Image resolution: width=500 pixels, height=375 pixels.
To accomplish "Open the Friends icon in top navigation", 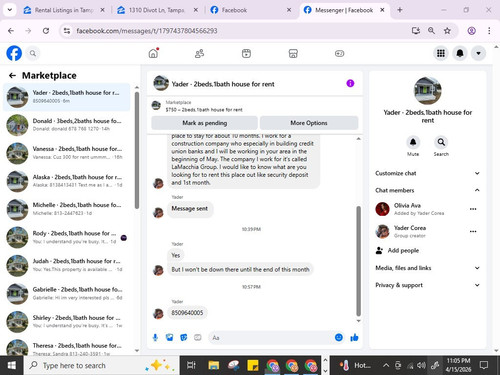I will point(200,53).
